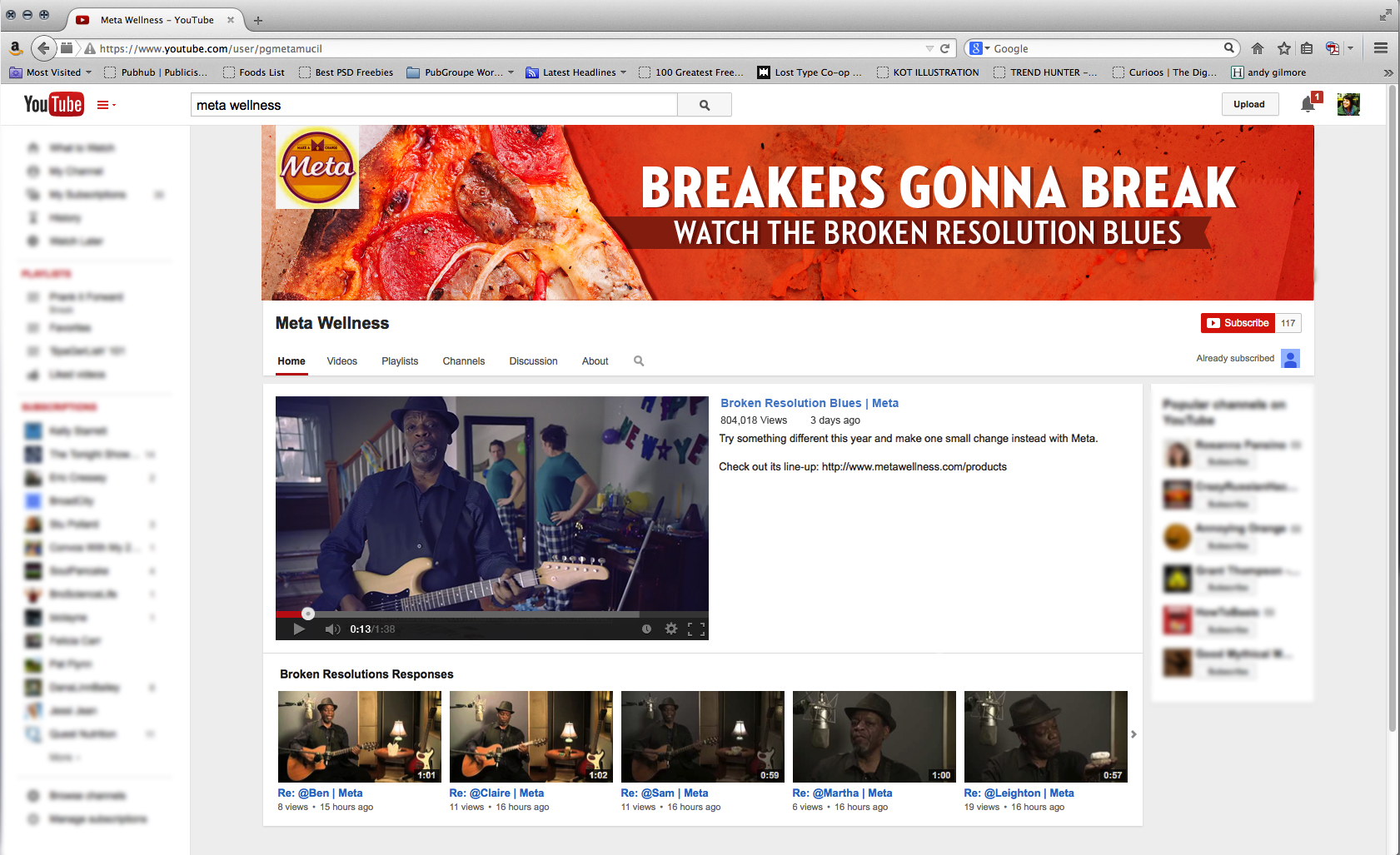Open the browser home icon
Image resolution: width=1400 pixels, height=855 pixels.
[x=1258, y=48]
